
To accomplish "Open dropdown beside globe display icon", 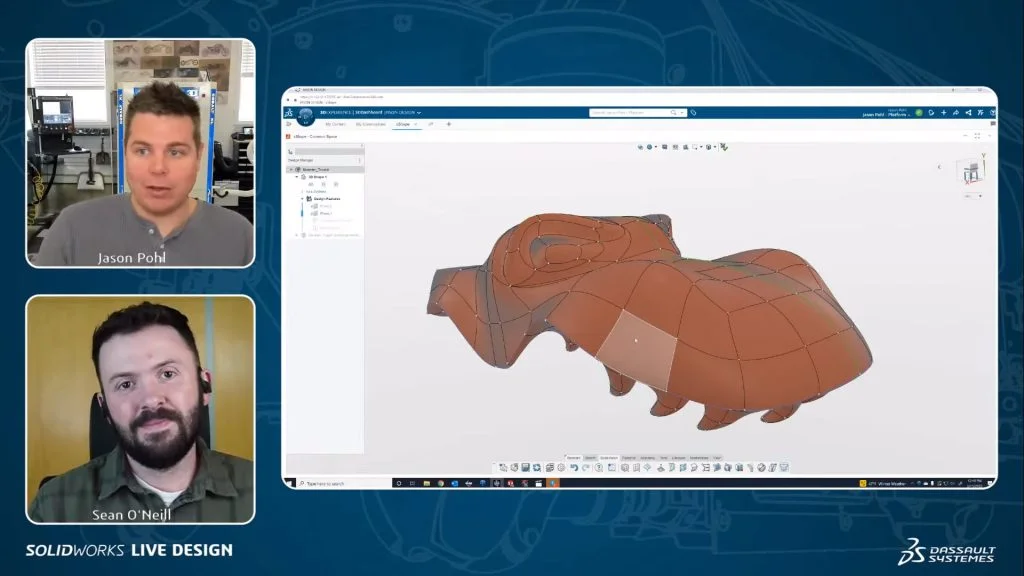I will coord(656,147).
